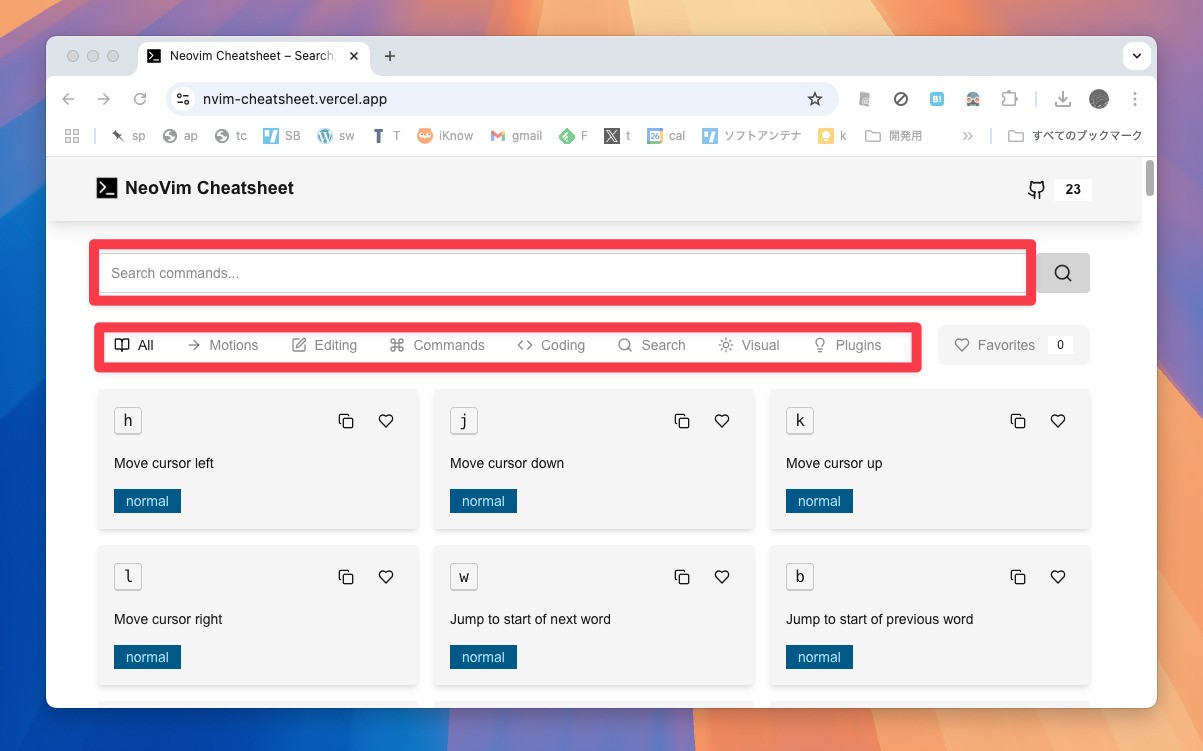Open the GitHub repository icon
This screenshot has width=1203, height=751.
(1037, 189)
